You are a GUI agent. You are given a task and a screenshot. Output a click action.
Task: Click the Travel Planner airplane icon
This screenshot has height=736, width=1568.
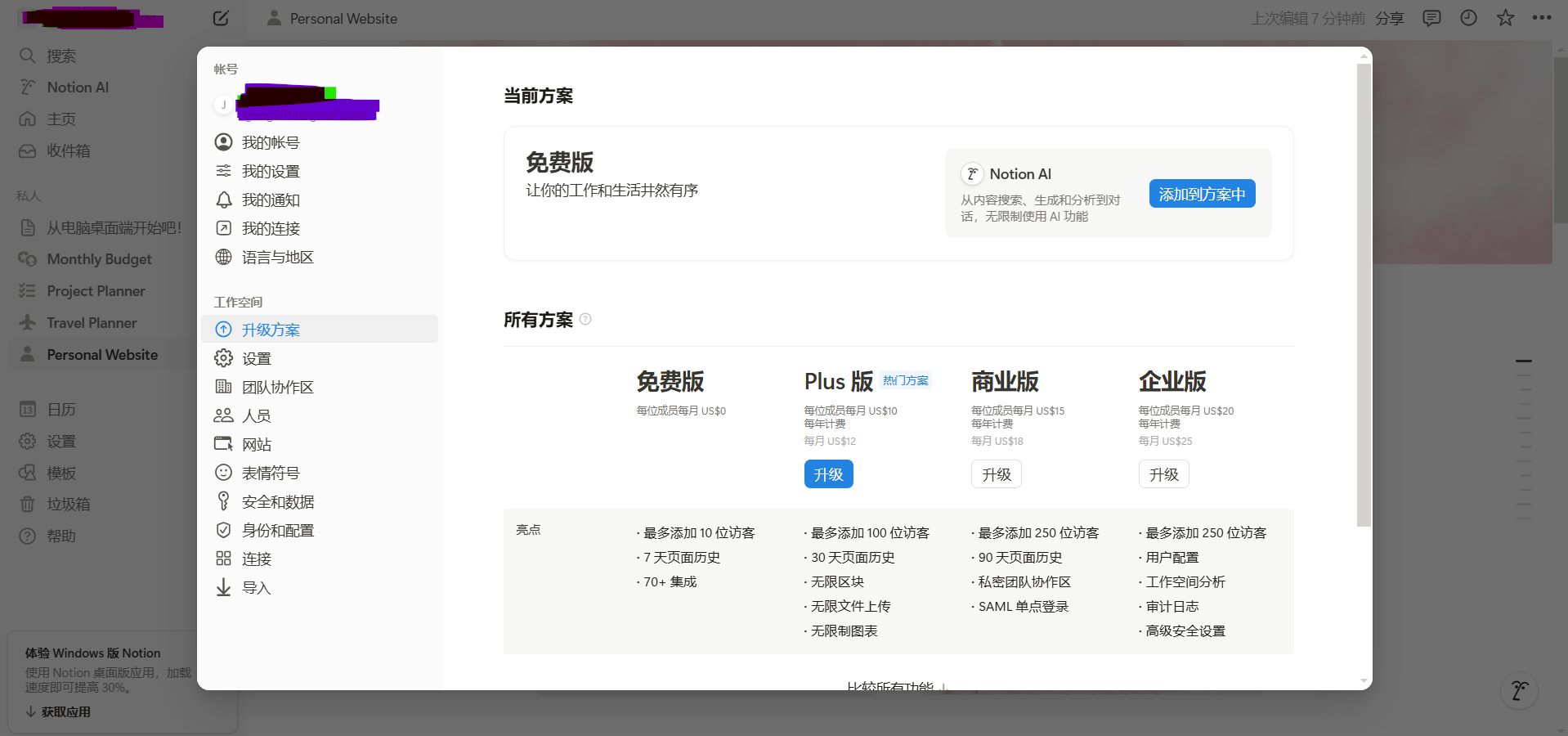(x=27, y=323)
